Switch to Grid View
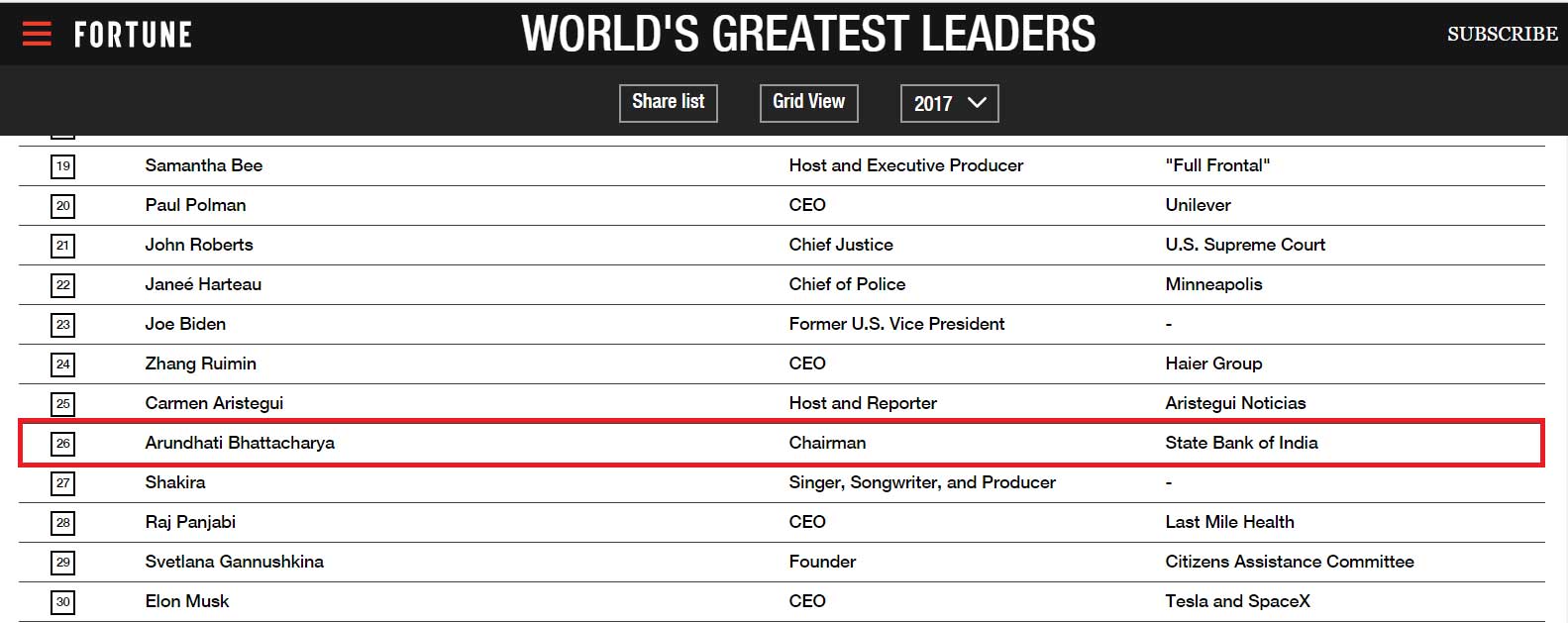This screenshot has height=623, width=1568. (808, 102)
